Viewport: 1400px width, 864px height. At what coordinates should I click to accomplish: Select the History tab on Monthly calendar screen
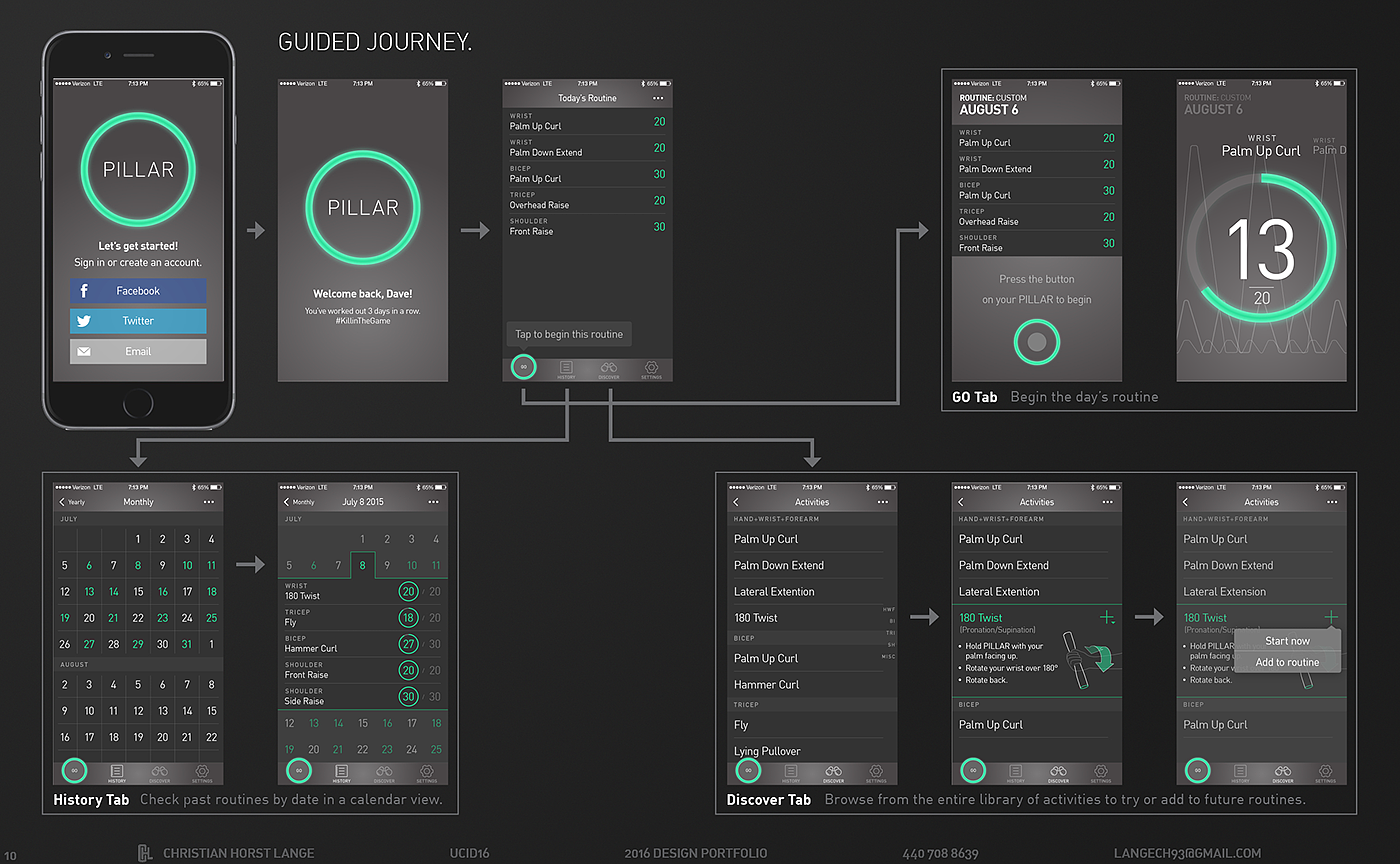pyautogui.click(x=117, y=772)
